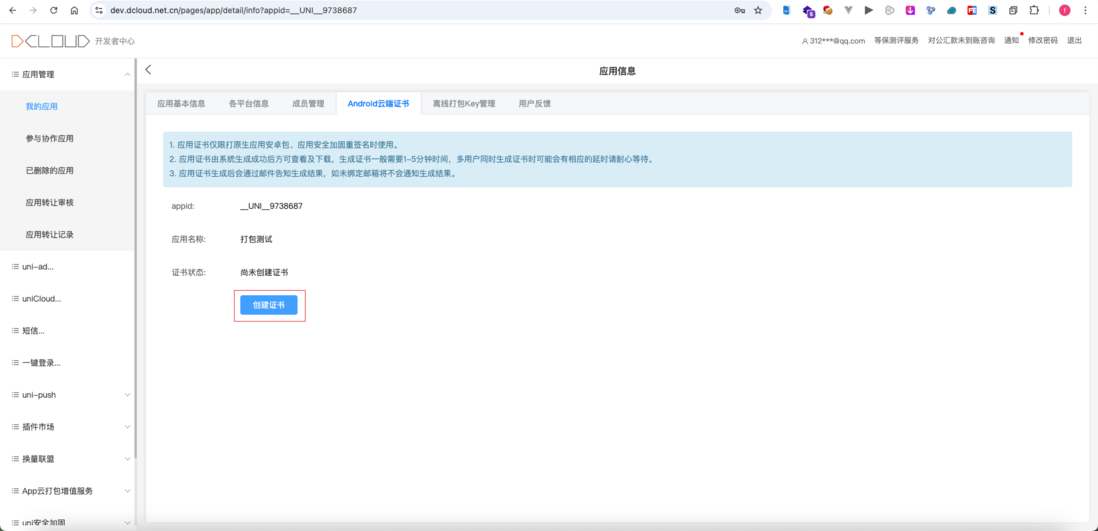1098x531 pixels.
Task: Click the gray circular extension icon
Action: (889, 11)
